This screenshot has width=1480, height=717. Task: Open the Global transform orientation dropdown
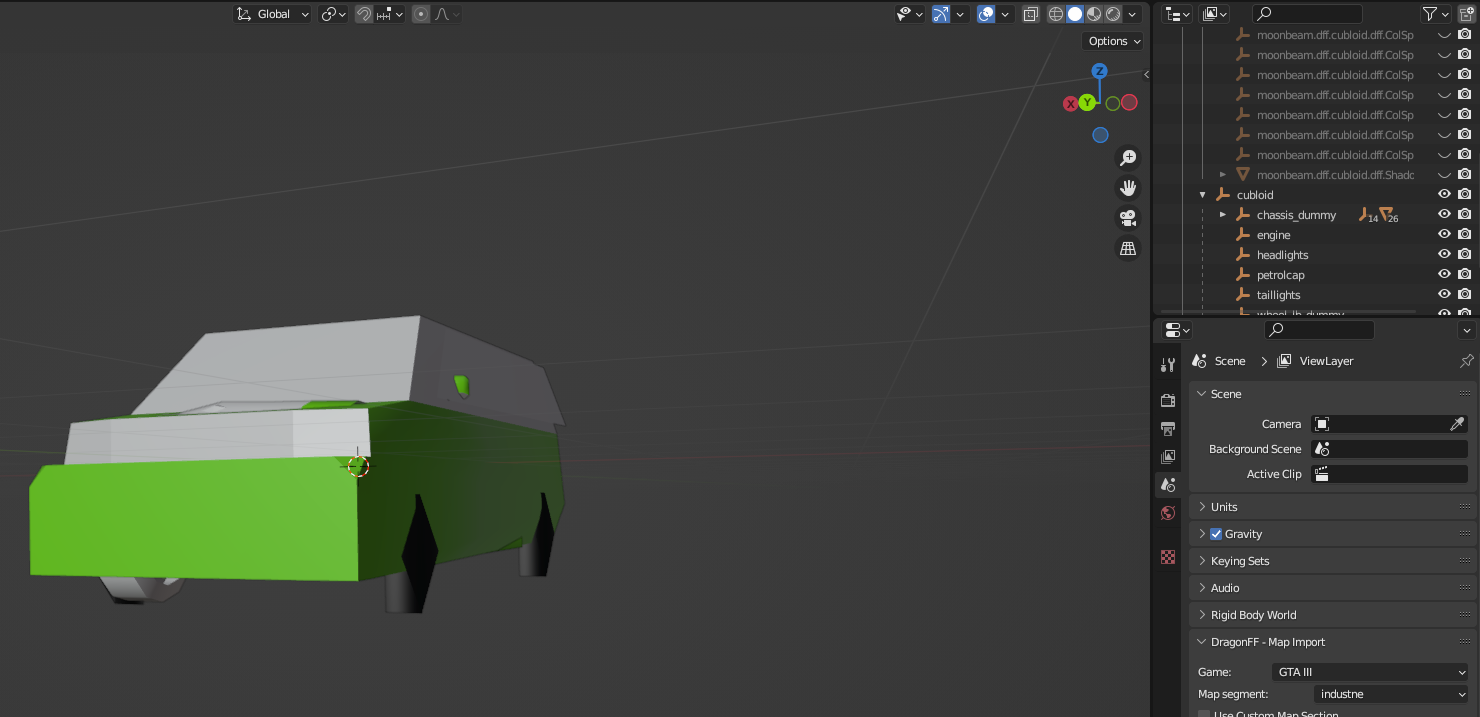[x=273, y=14]
